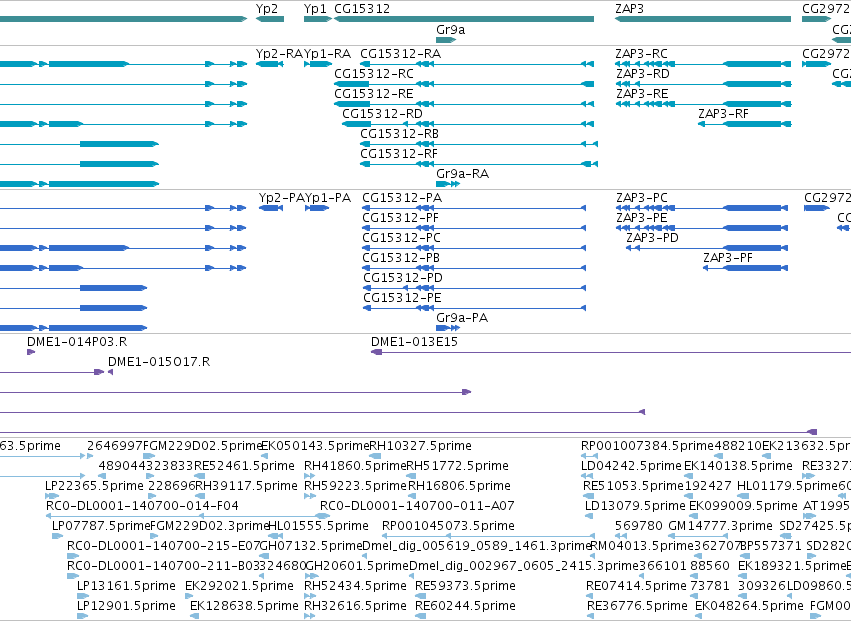This screenshot has height=621, width=851.
Task: Select EST RE07414.5prime
Action: point(590,596)
